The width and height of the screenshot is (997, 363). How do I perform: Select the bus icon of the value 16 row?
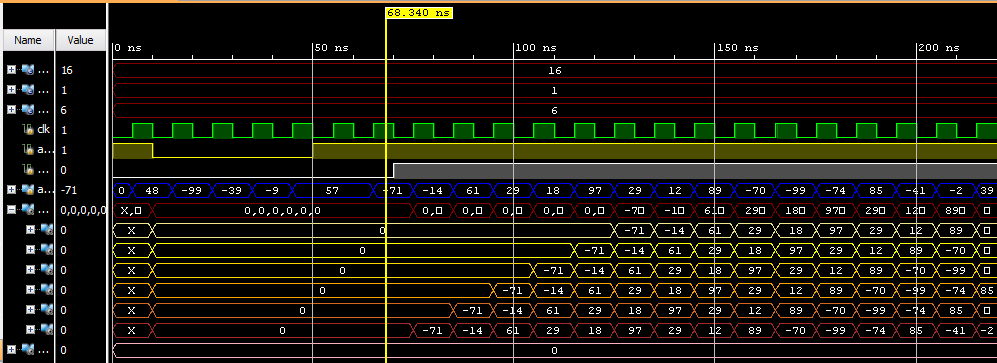tap(27, 70)
